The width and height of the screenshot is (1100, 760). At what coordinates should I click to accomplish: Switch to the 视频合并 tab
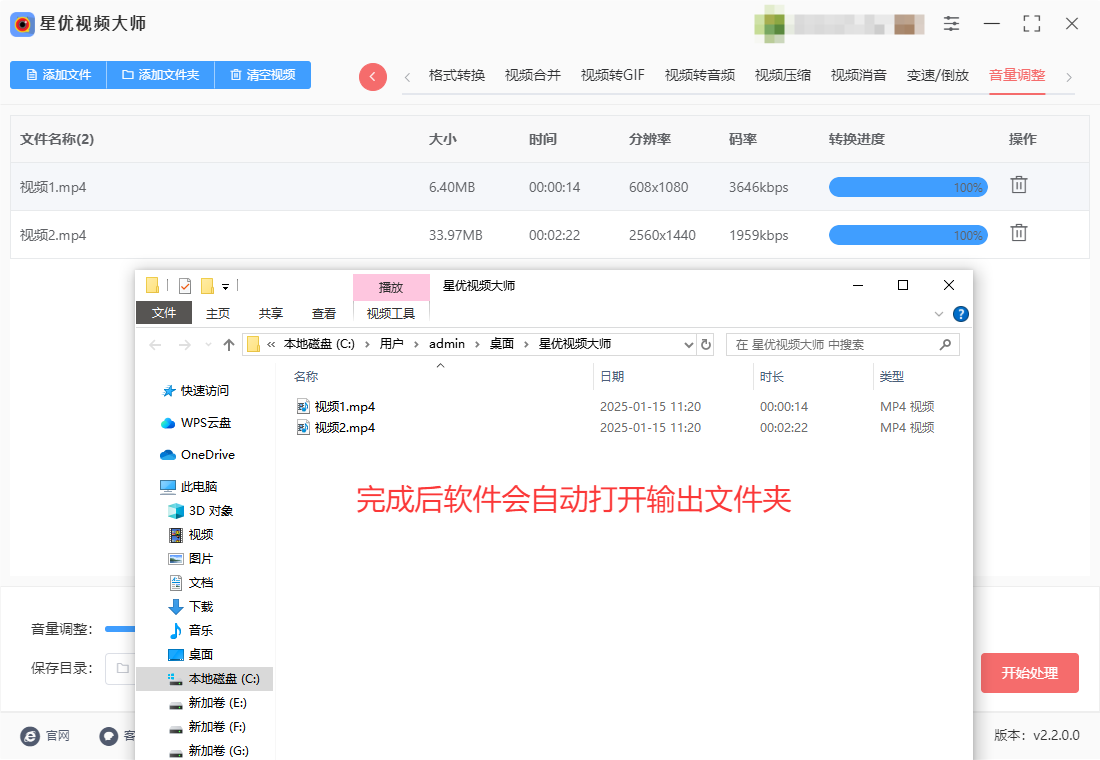(x=532, y=75)
